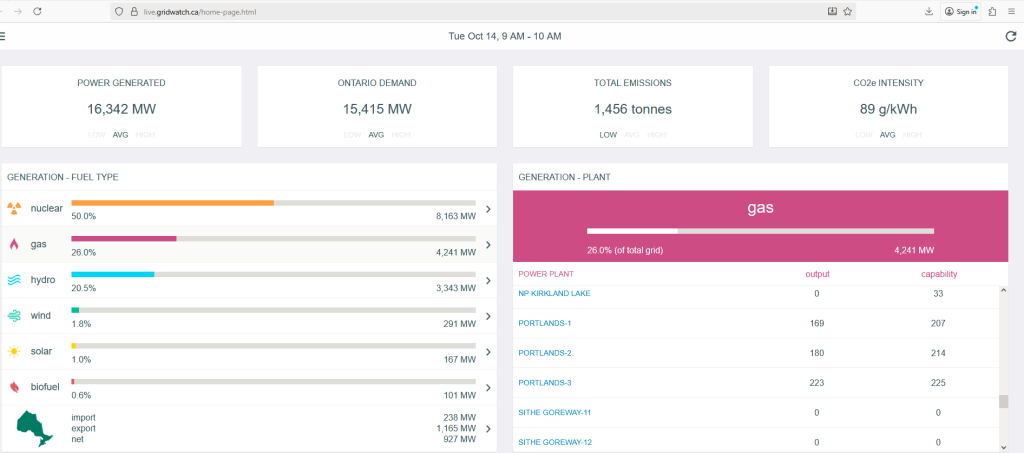Screen dimensions: 1024x453
Task: Expand import/export details chevron
Action: (488, 428)
